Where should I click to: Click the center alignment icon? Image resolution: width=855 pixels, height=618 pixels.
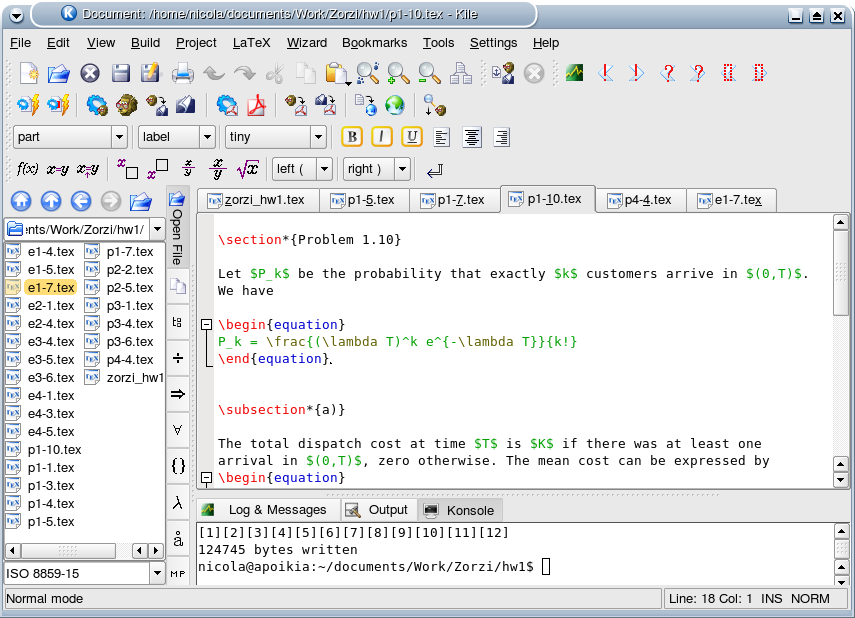(471, 137)
